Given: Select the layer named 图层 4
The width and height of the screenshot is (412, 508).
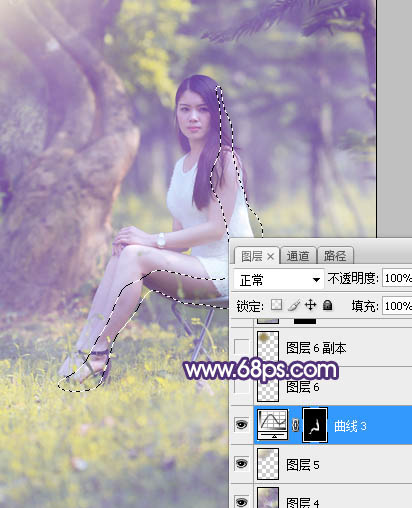Looking at the screenshot, I should (303, 502).
